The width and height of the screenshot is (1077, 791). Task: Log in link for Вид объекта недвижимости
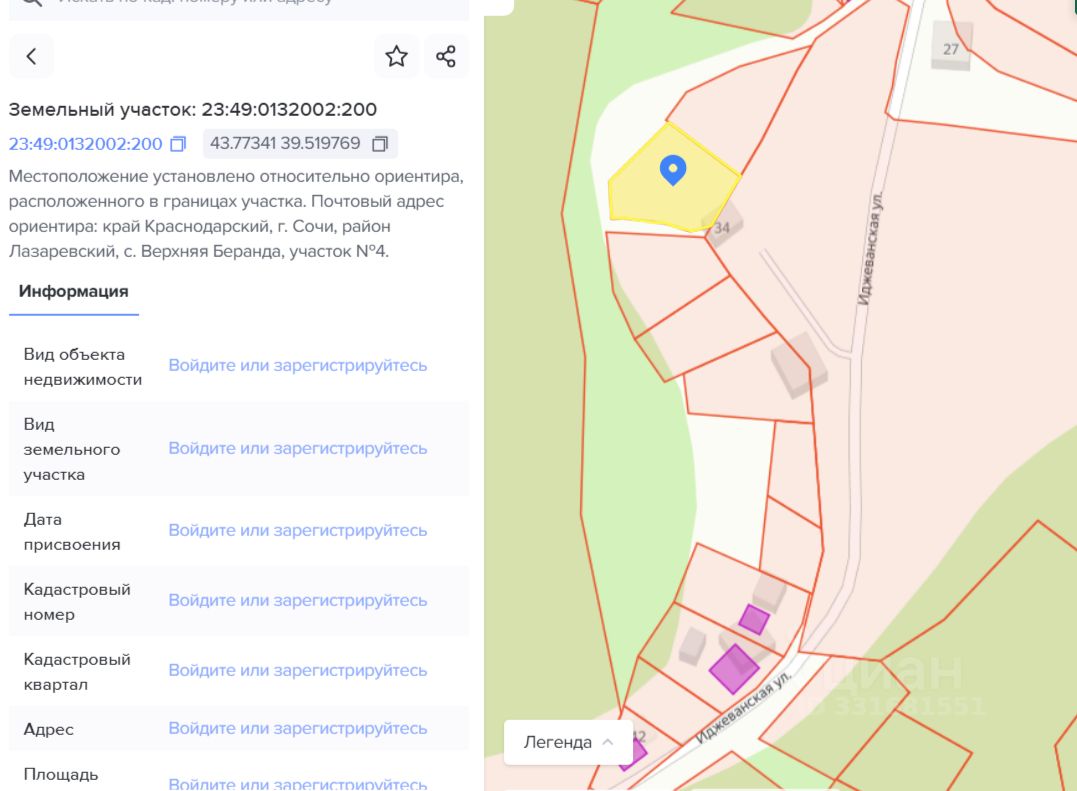click(x=297, y=365)
